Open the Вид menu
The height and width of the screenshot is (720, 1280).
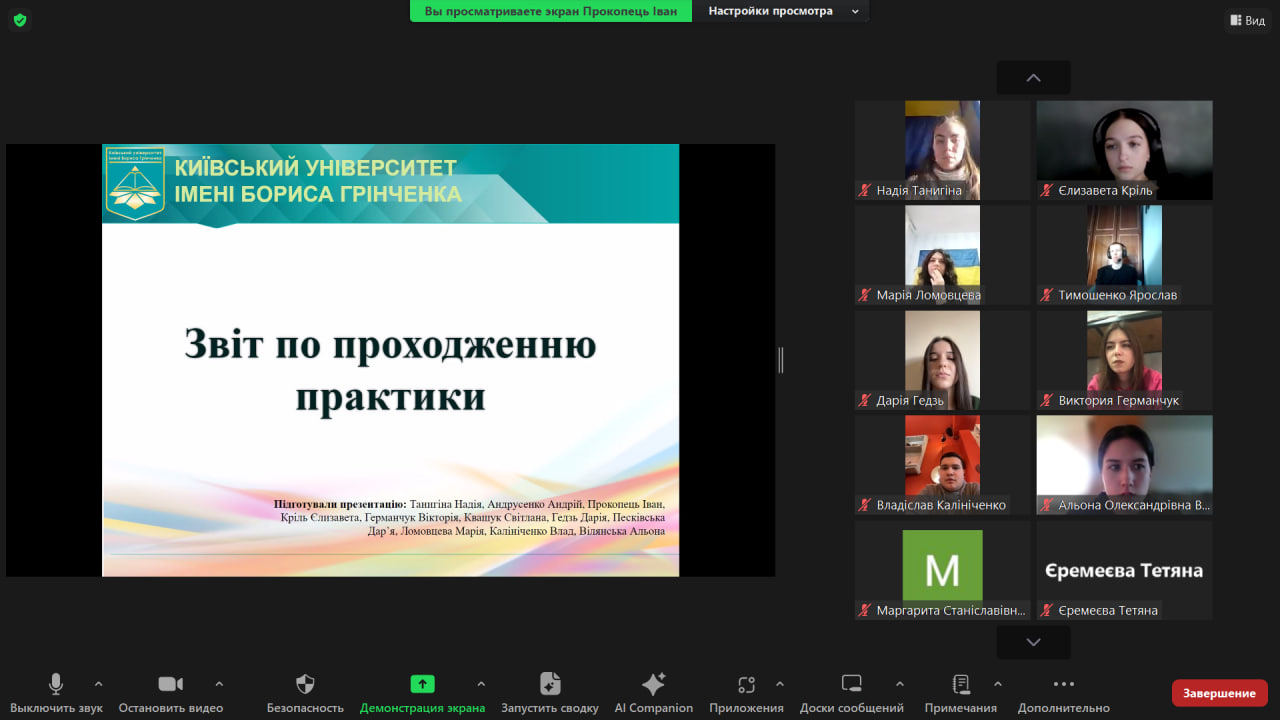pos(1248,20)
